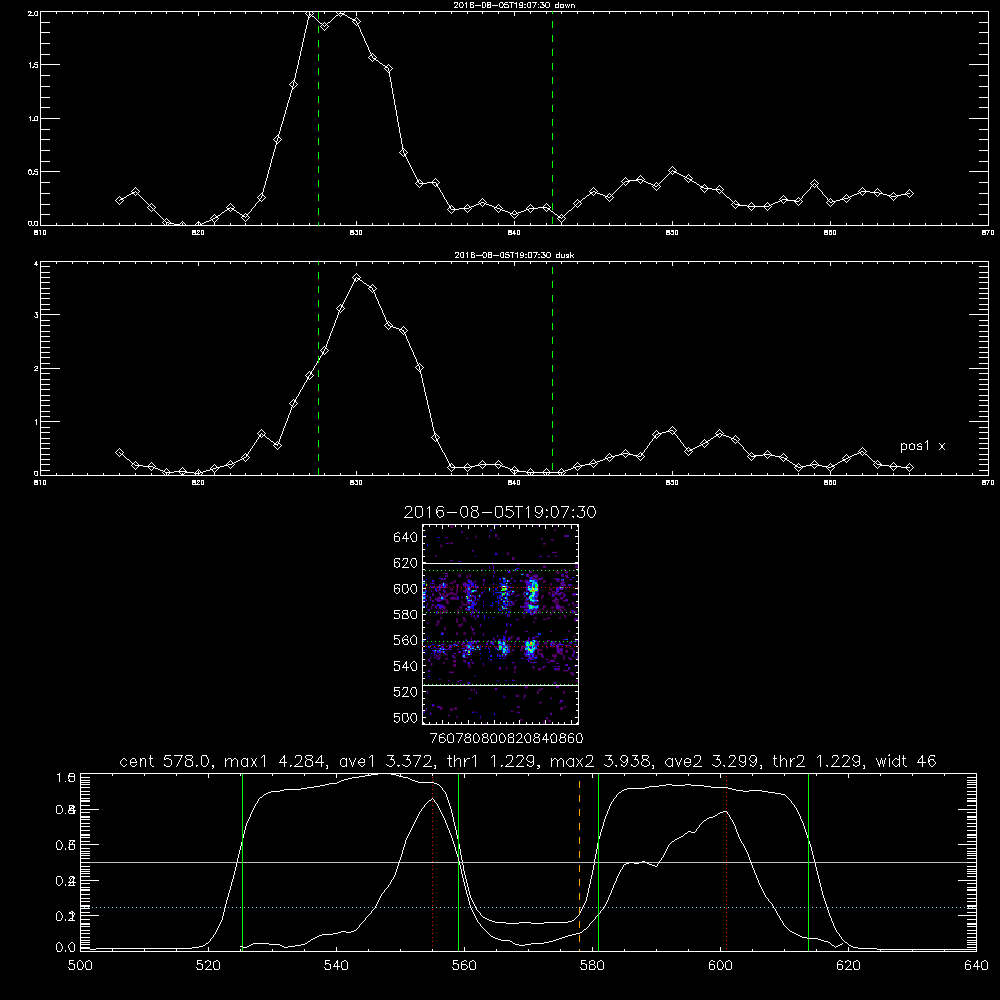Select "max2 3.938" in the statistics header
The image size is (1000, 1000).
point(600,761)
